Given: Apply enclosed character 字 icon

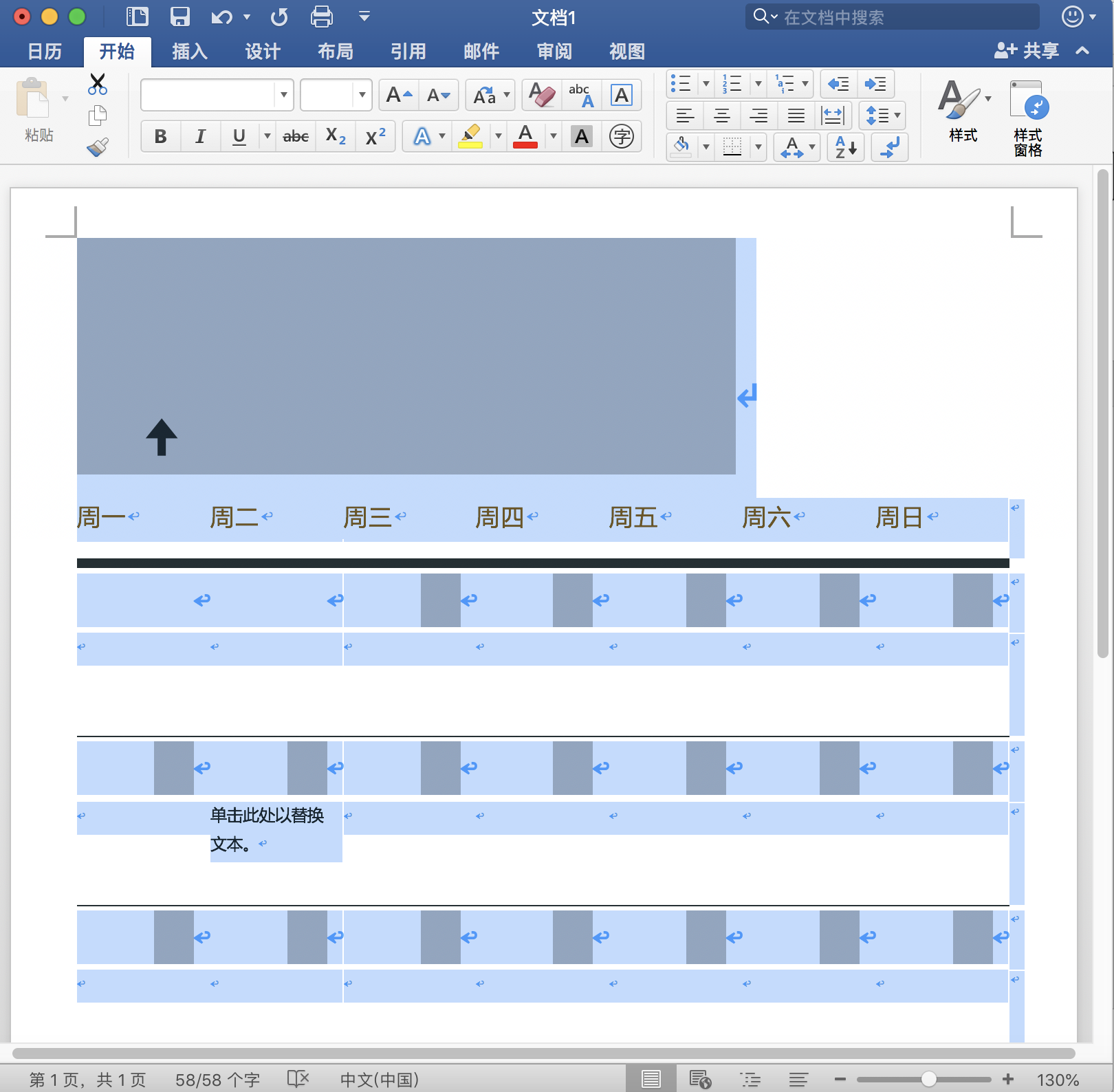Looking at the screenshot, I should (622, 136).
